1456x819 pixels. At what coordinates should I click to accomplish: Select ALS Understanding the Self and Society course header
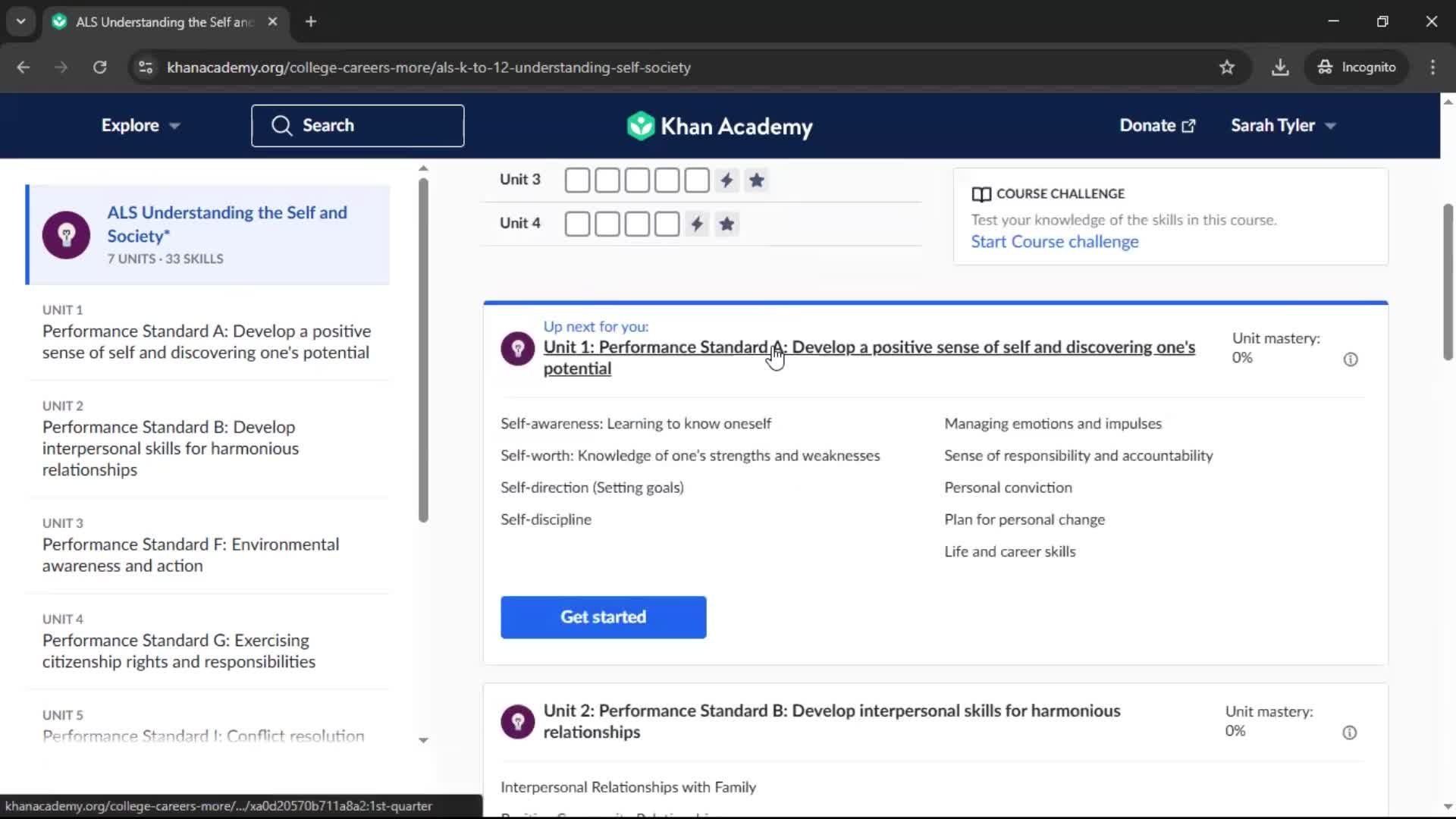pos(208,235)
